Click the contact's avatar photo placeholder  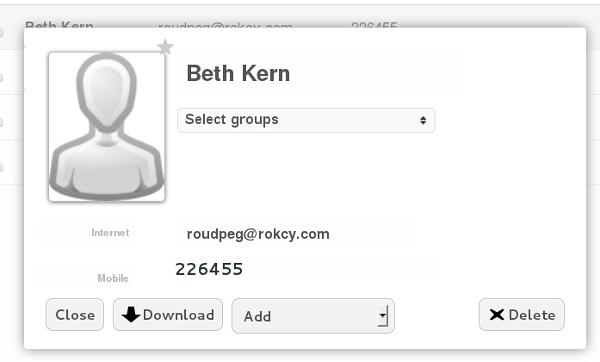(107, 127)
